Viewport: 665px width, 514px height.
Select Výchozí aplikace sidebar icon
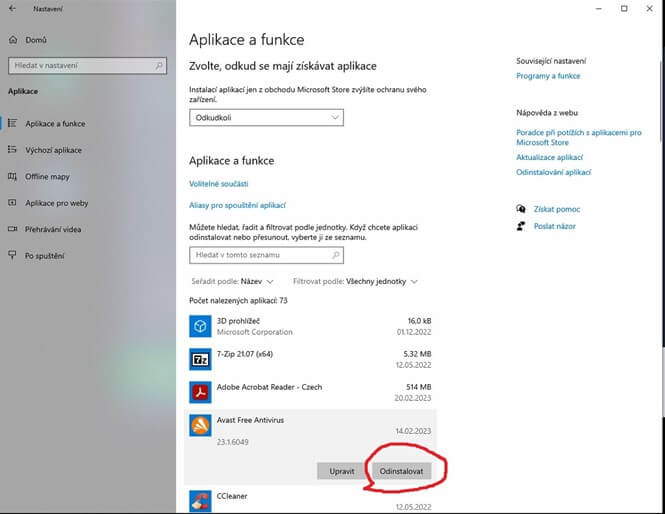pos(12,150)
